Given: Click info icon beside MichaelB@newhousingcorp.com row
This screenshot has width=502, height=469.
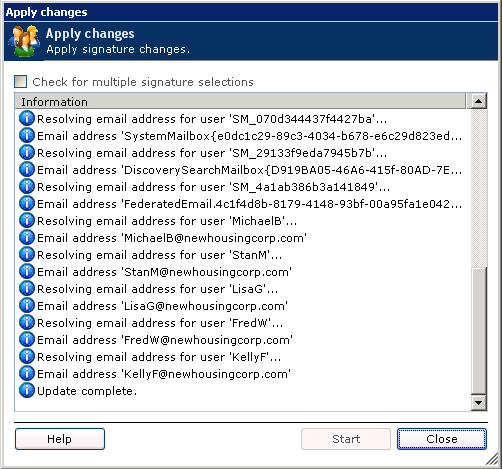Looking at the screenshot, I should (x=27, y=237).
